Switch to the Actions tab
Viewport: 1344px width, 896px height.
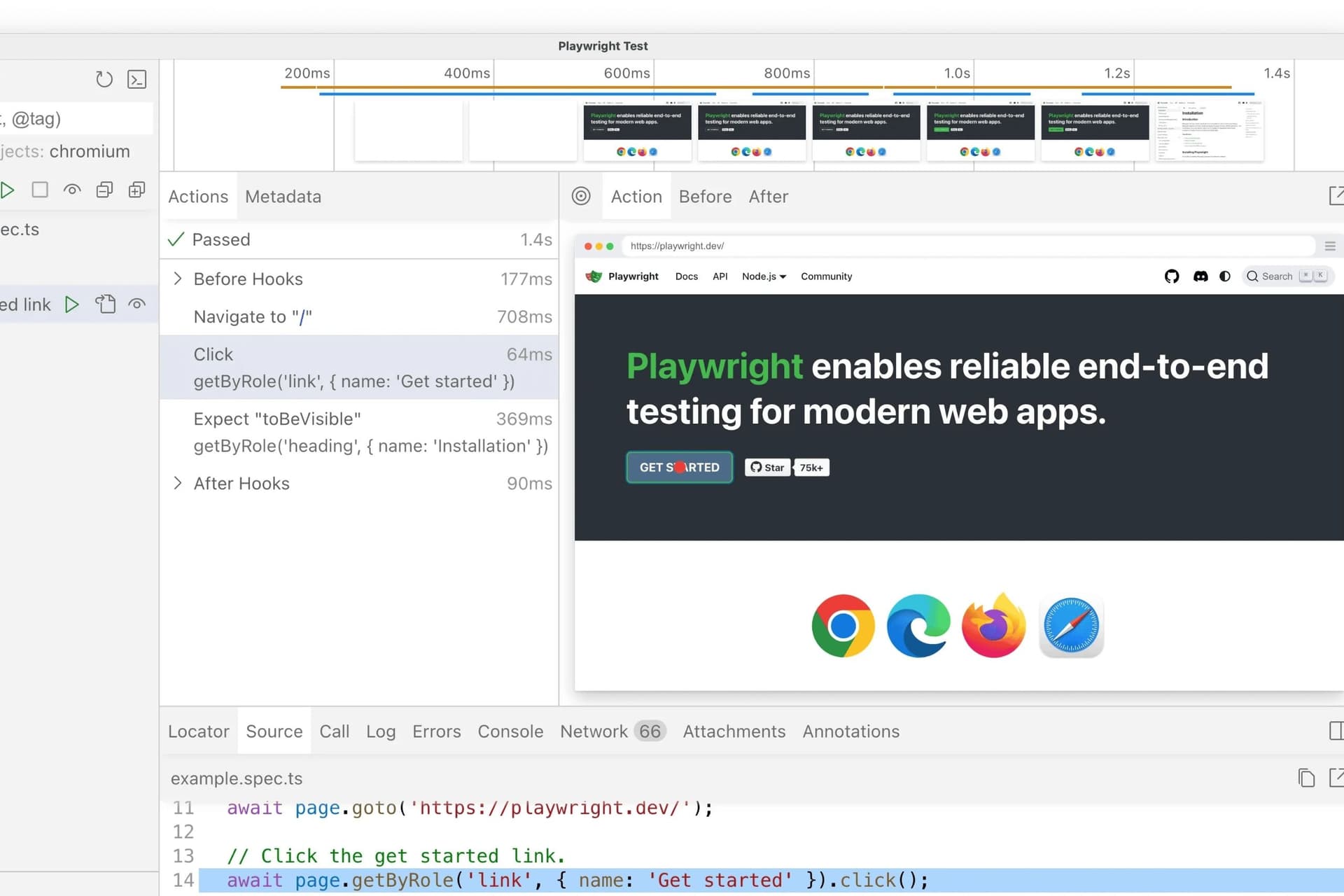click(x=198, y=197)
